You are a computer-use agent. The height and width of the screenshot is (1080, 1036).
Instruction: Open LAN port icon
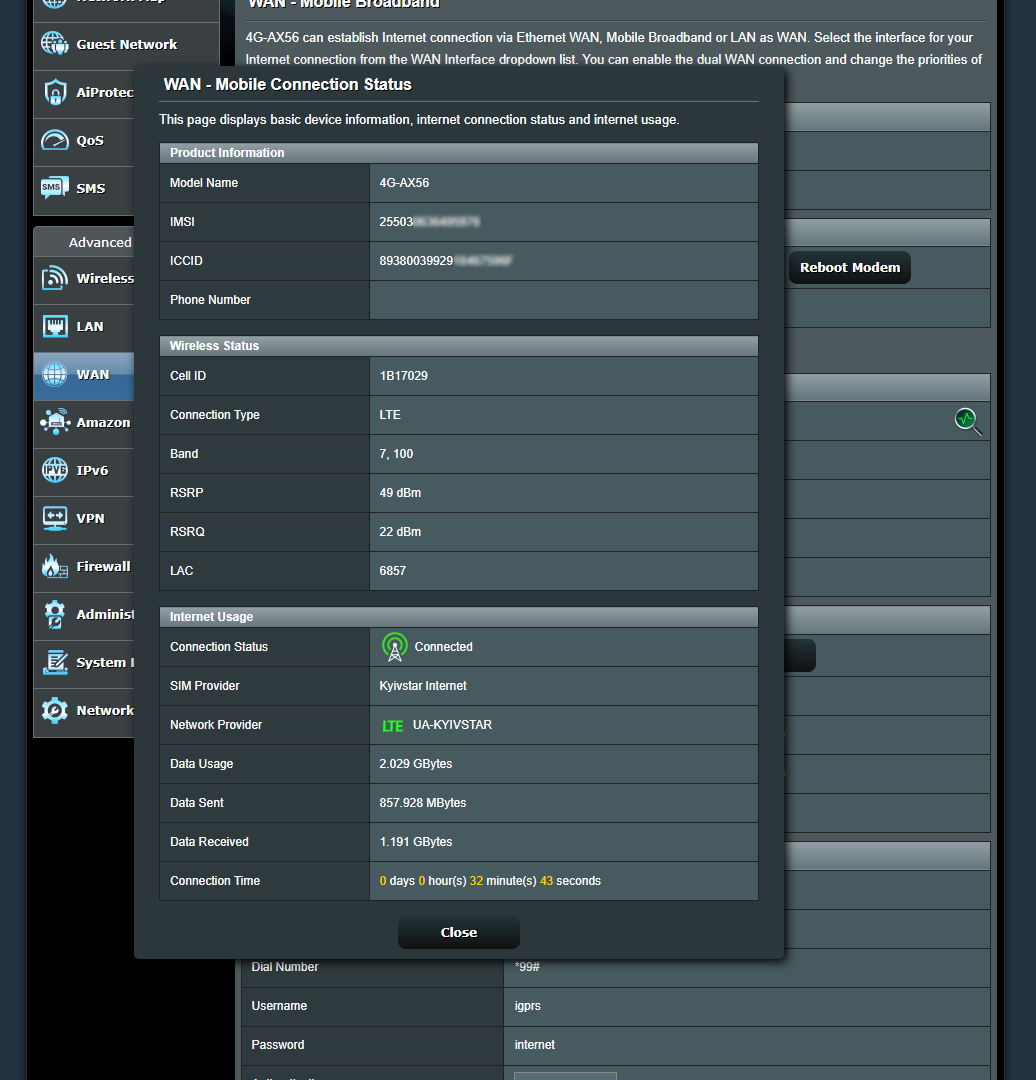coord(54,326)
